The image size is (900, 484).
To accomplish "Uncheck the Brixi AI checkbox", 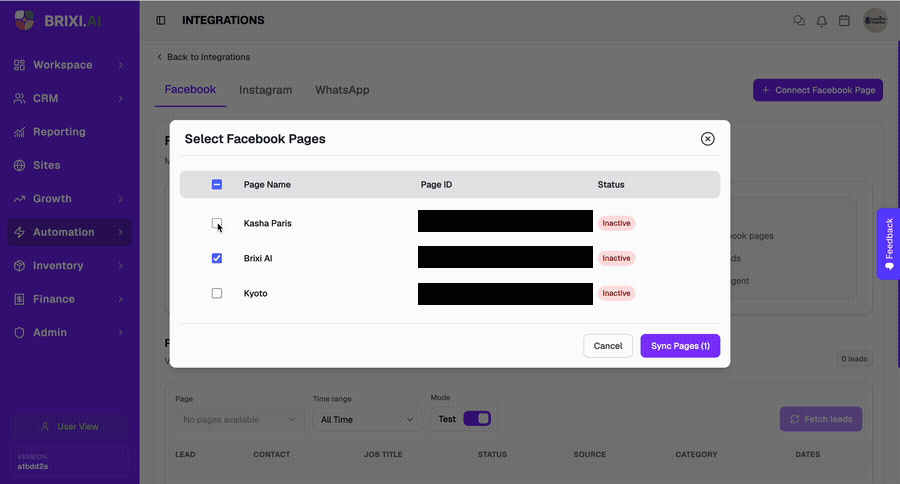I will coord(216,258).
